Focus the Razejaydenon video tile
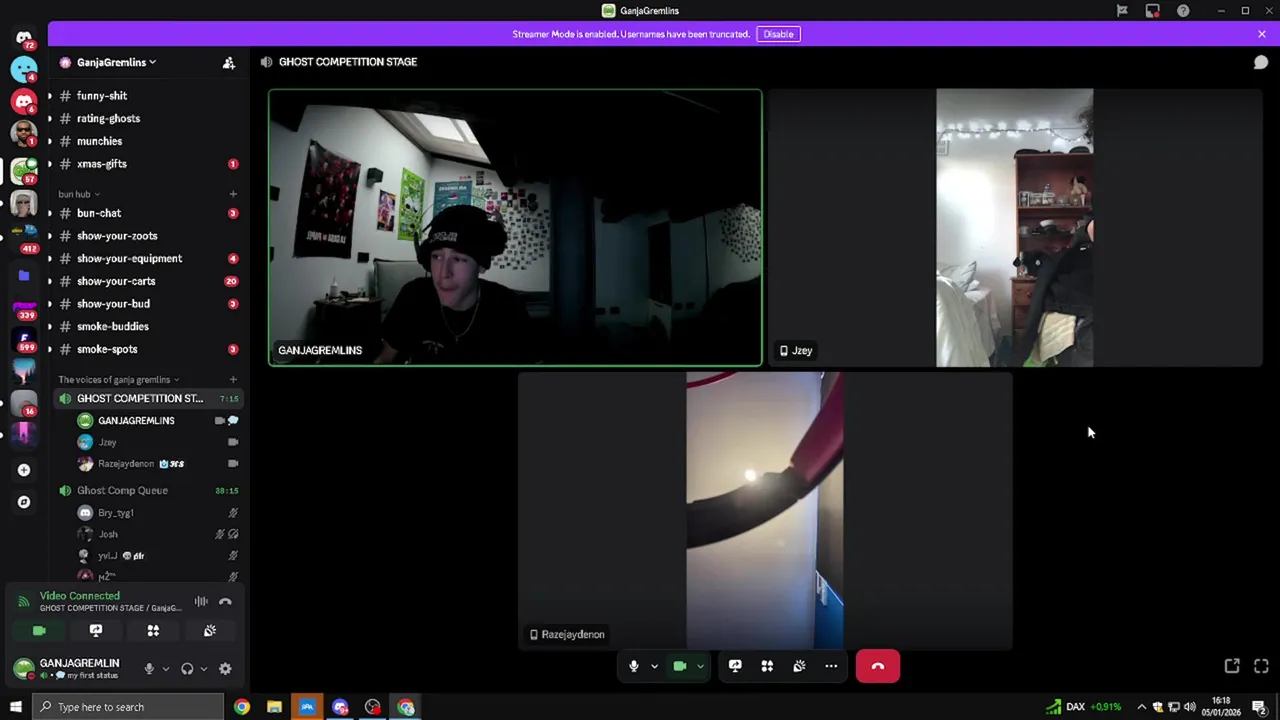This screenshot has width=1280, height=720. pyautogui.click(x=765, y=511)
